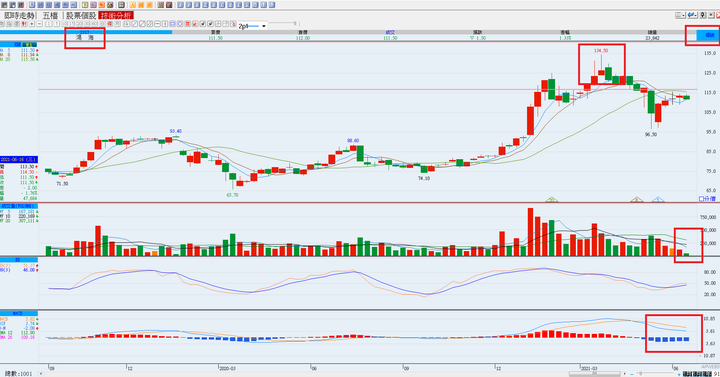Screen dimensions: 720x377
Task: Click the green icon in the top toolbar
Action: pos(84,5)
